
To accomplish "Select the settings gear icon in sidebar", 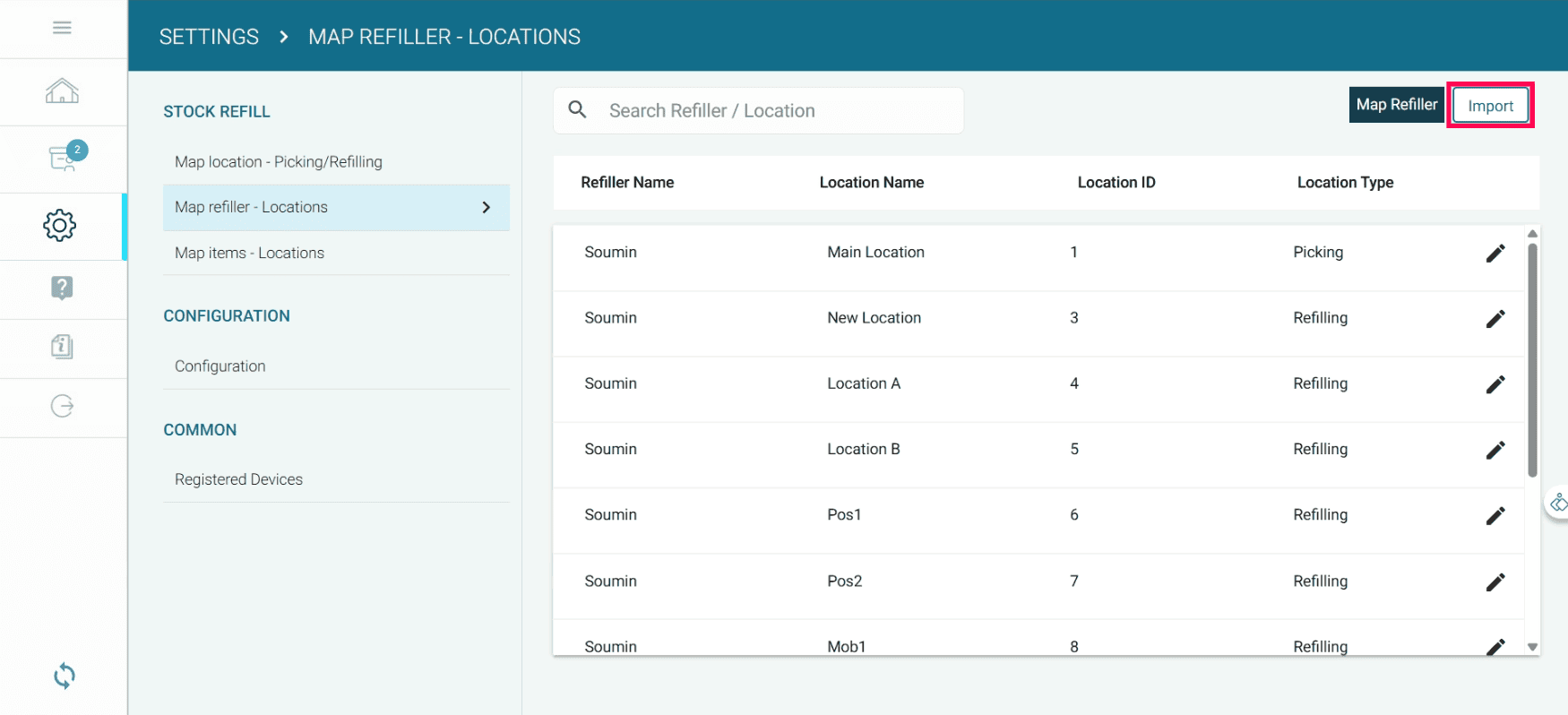I will coord(60,225).
